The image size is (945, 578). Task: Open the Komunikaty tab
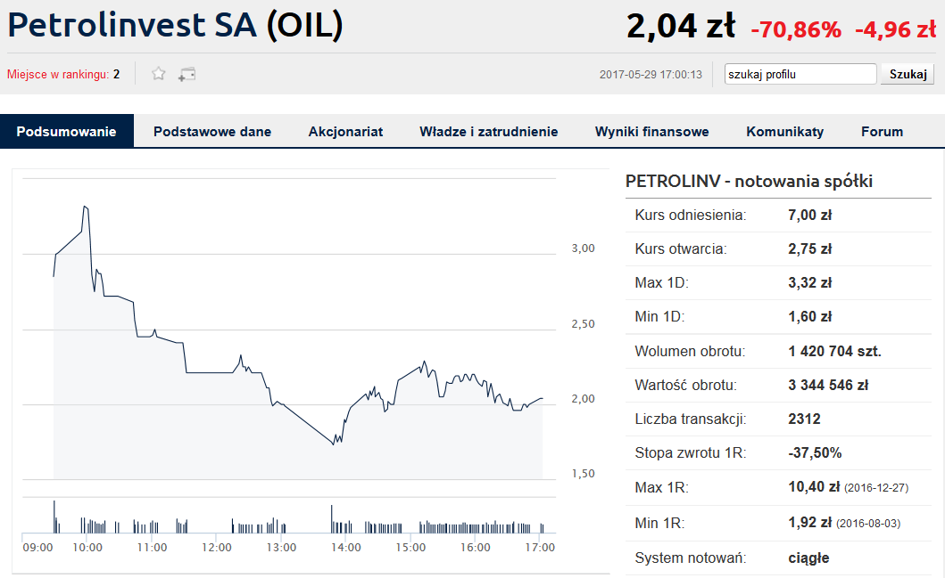click(x=785, y=131)
